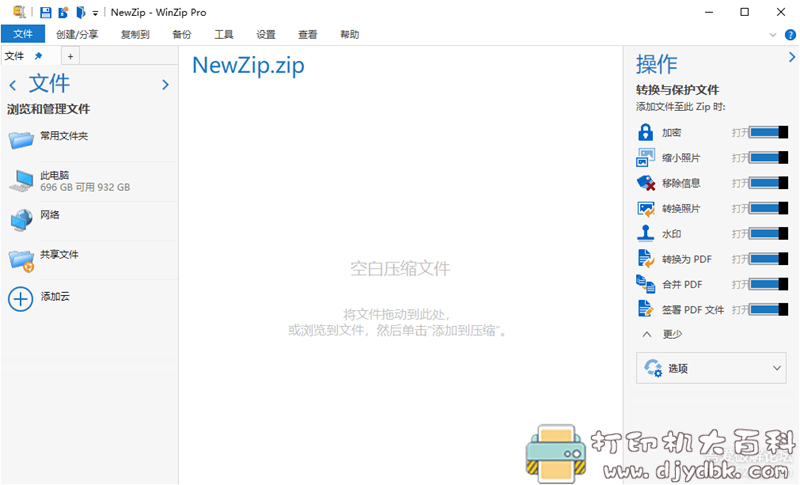800x485 pixels.
Task: Click the 合并 PDF icon
Action: 645,284
